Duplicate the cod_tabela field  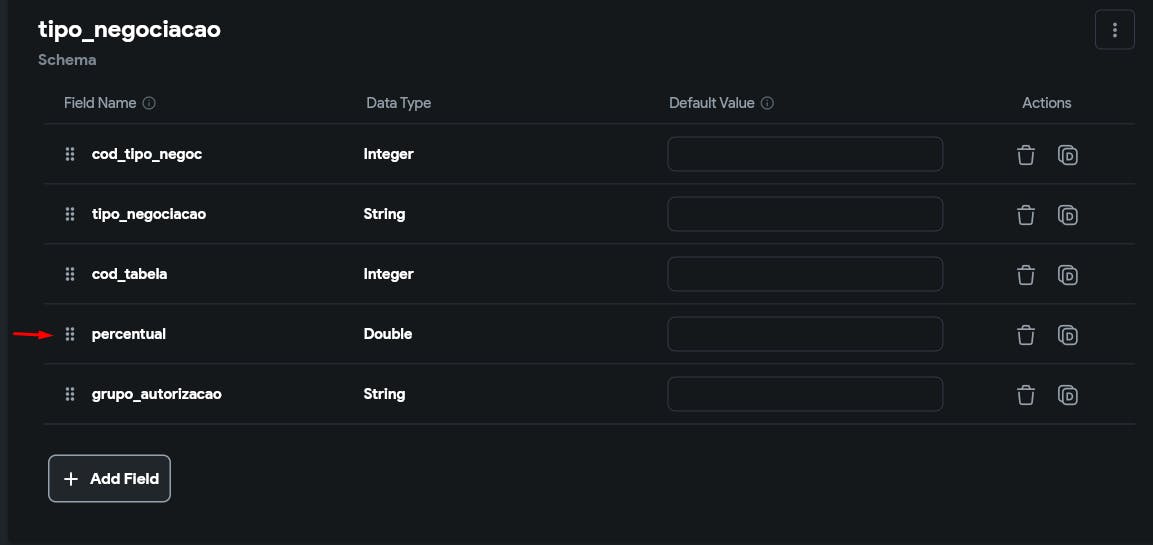pyautogui.click(x=1067, y=275)
